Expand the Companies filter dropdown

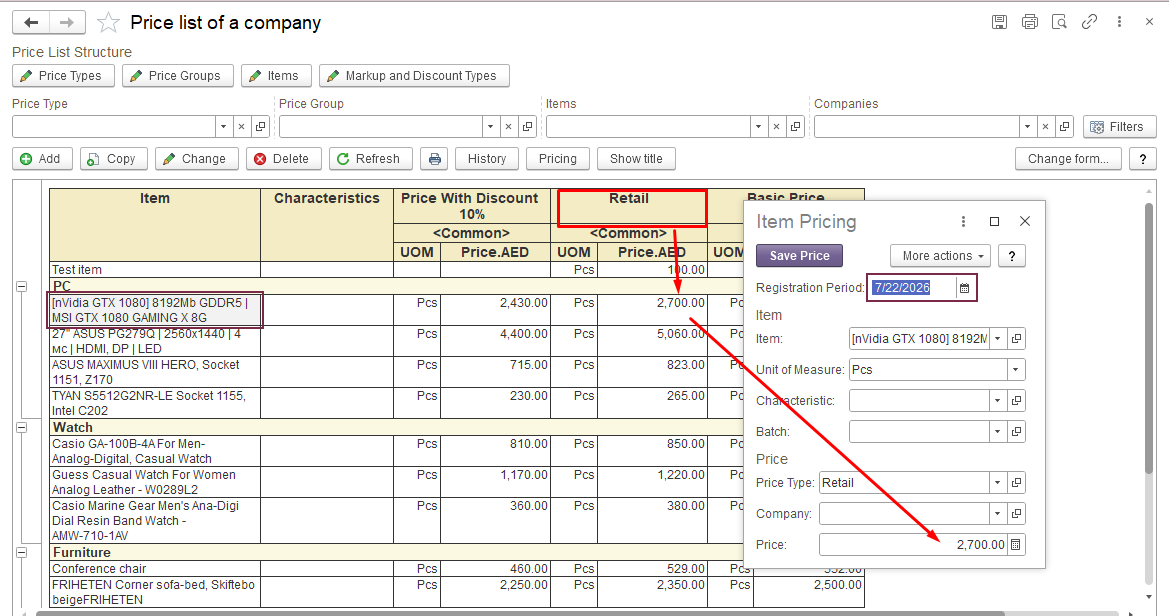1027,127
